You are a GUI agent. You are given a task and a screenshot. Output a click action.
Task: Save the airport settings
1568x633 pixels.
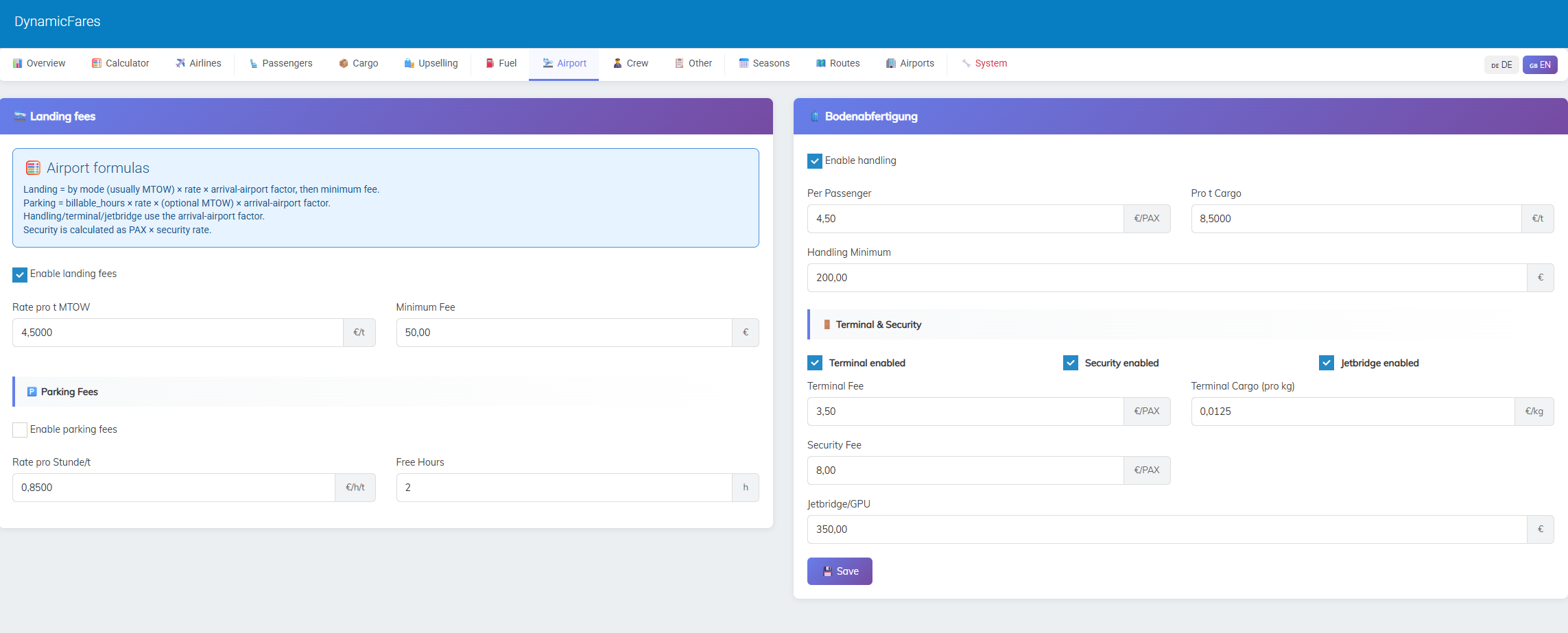(840, 571)
